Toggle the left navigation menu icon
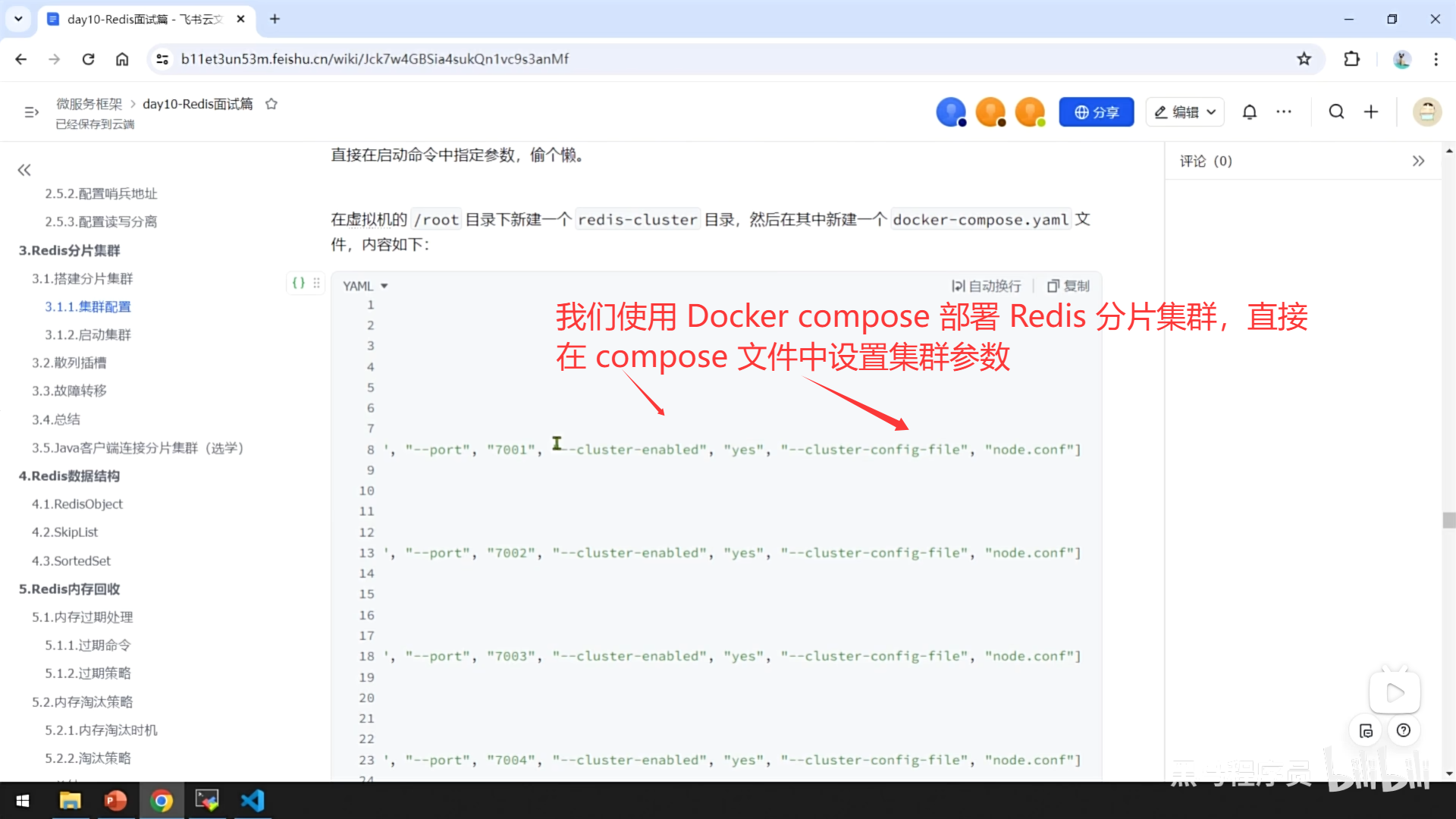1456x819 pixels. [31, 112]
